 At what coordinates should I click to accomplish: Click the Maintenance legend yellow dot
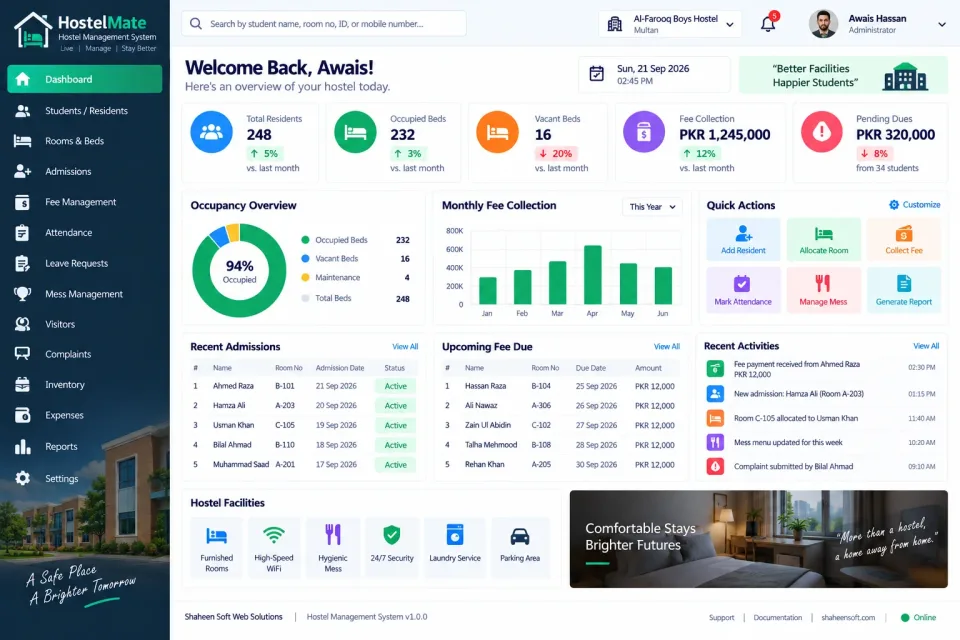305,277
